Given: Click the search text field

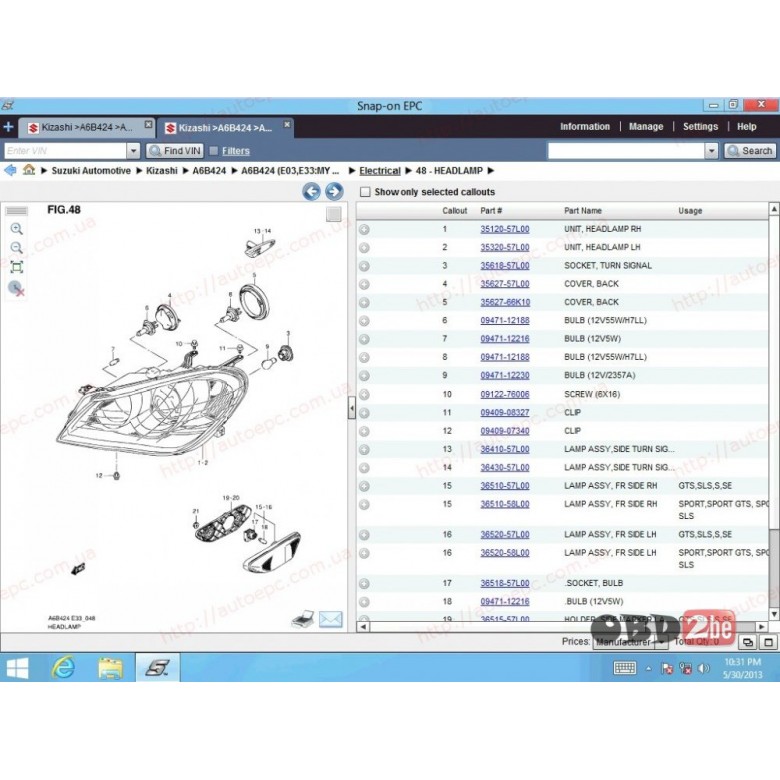Looking at the screenshot, I should point(626,151).
